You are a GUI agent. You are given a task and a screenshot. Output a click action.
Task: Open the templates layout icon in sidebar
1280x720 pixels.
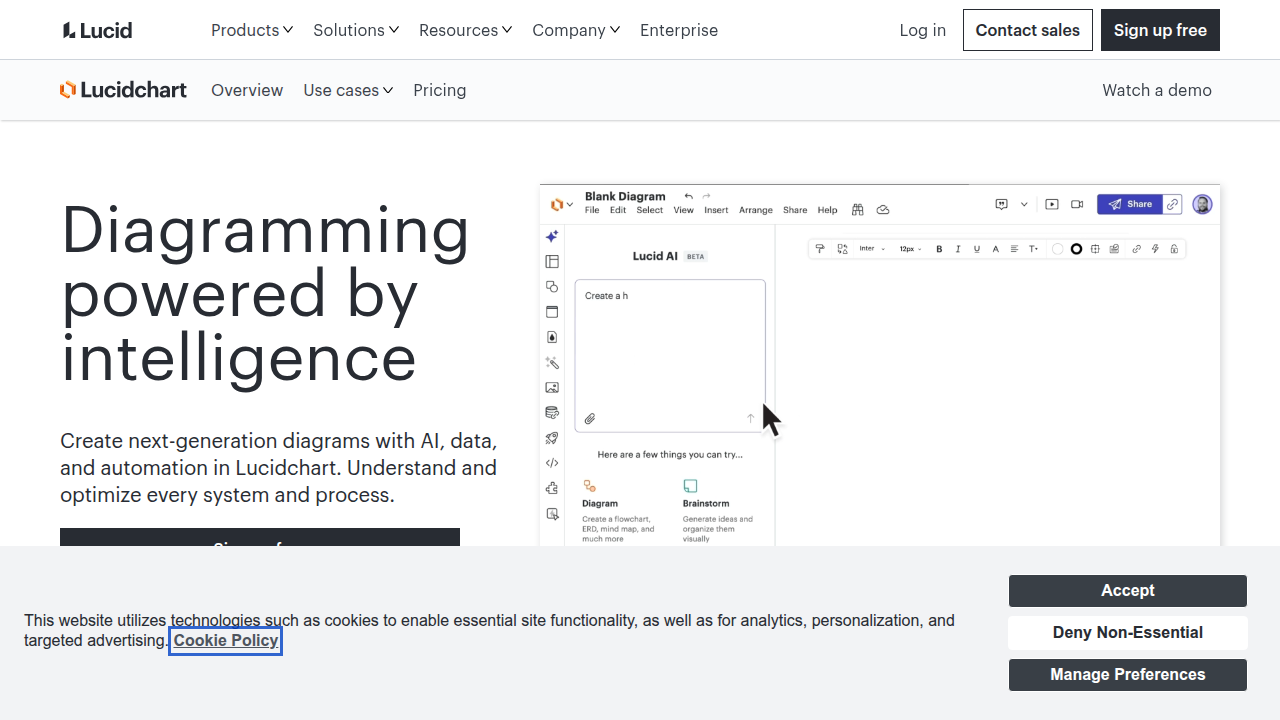pos(552,262)
